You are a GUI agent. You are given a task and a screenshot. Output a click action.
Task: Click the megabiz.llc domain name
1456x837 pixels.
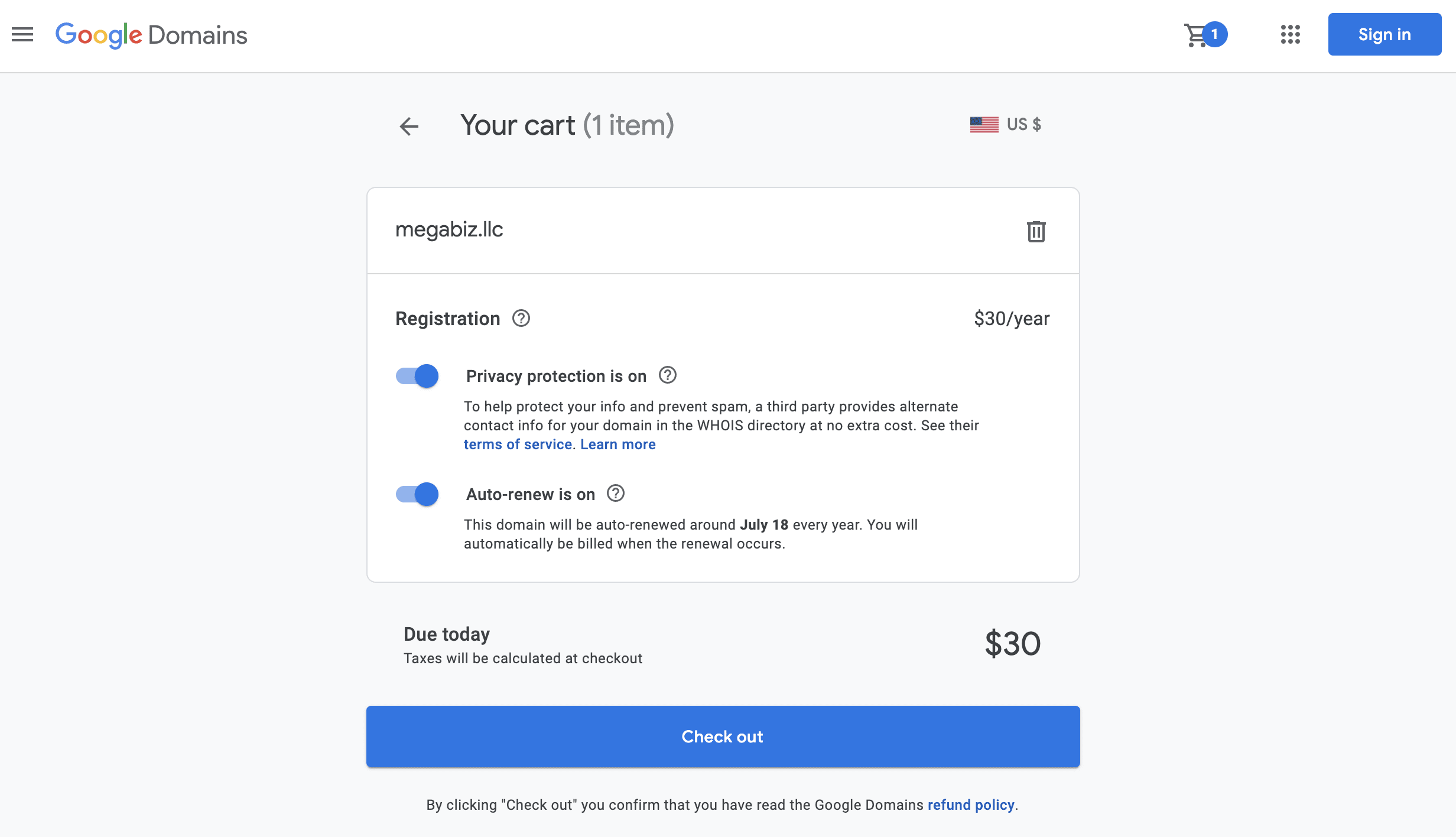click(x=449, y=229)
